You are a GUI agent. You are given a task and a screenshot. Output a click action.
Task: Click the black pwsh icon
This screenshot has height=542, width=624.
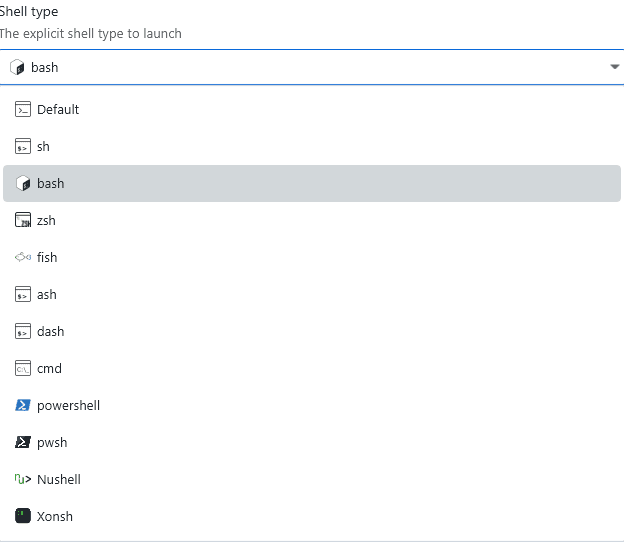coord(23,442)
